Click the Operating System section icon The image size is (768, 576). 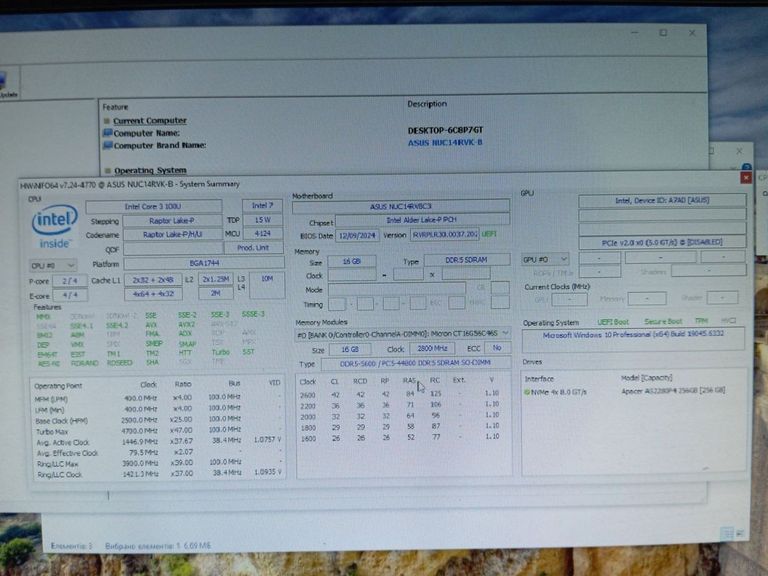click(x=106, y=171)
